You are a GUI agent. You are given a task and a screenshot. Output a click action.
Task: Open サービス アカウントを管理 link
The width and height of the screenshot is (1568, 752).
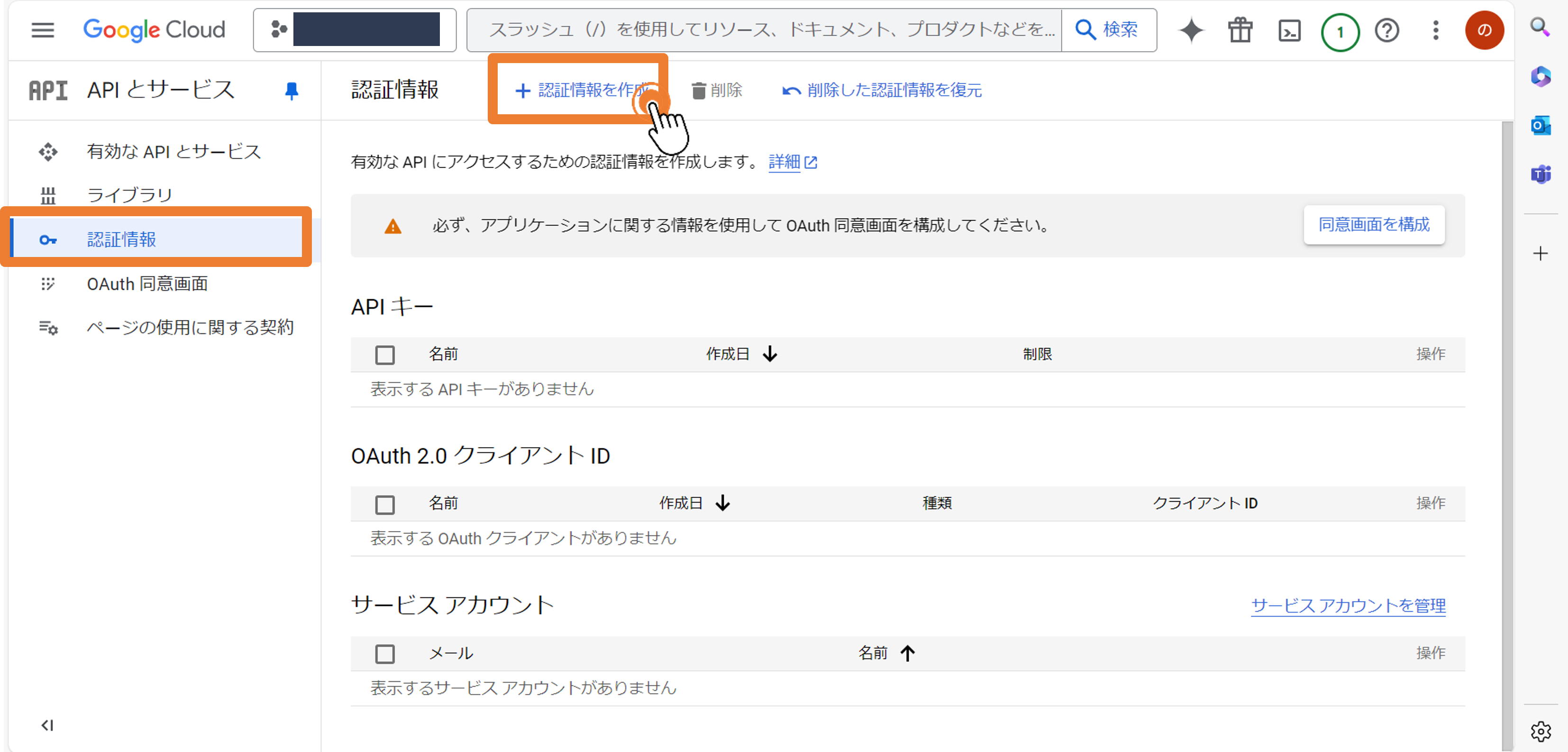point(1348,605)
